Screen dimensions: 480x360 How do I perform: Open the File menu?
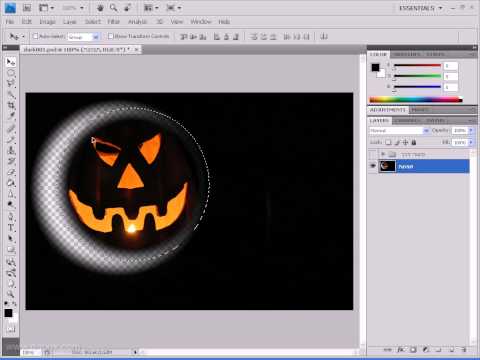point(10,22)
